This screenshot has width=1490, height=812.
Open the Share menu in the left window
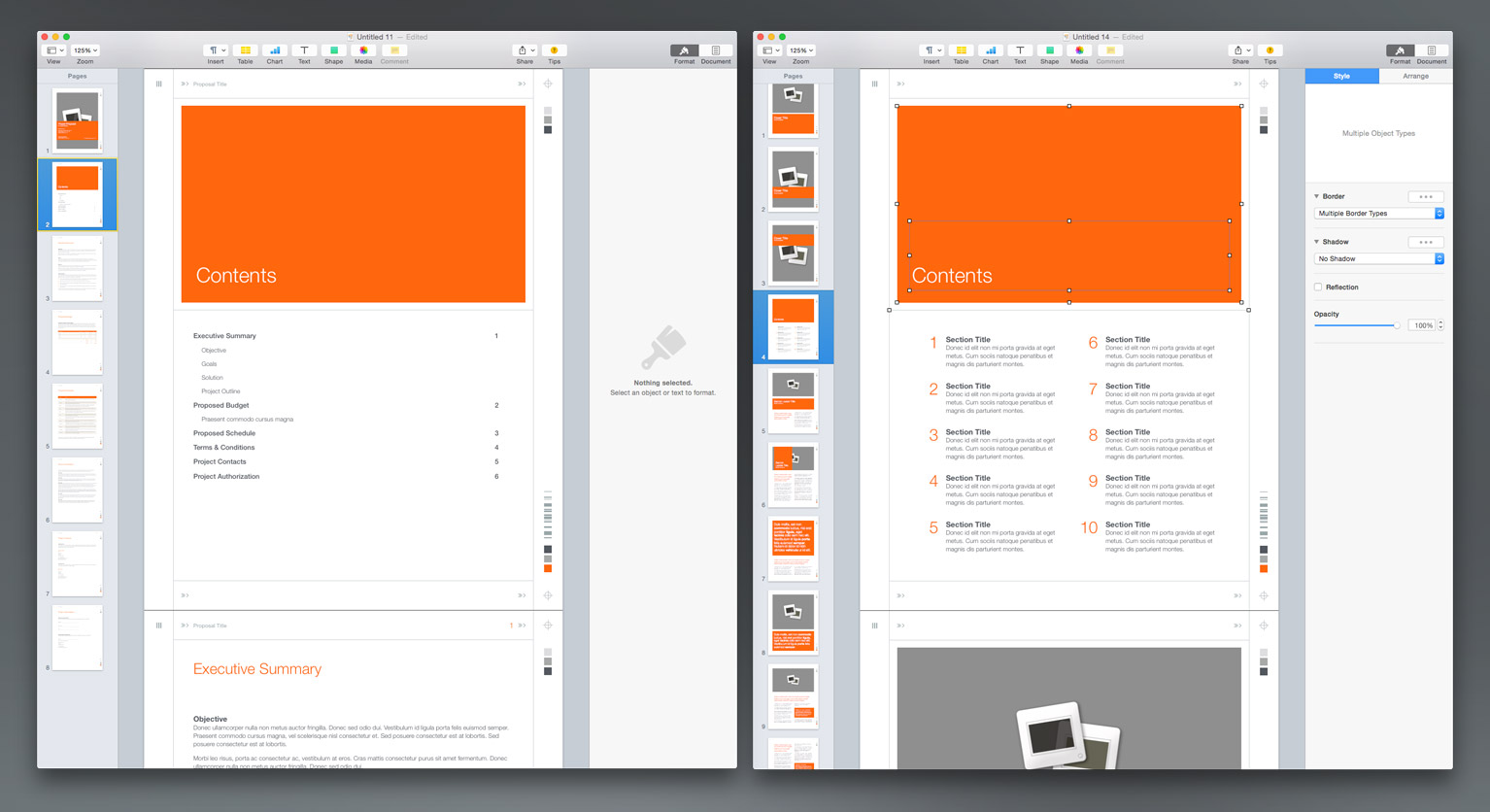point(525,51)
